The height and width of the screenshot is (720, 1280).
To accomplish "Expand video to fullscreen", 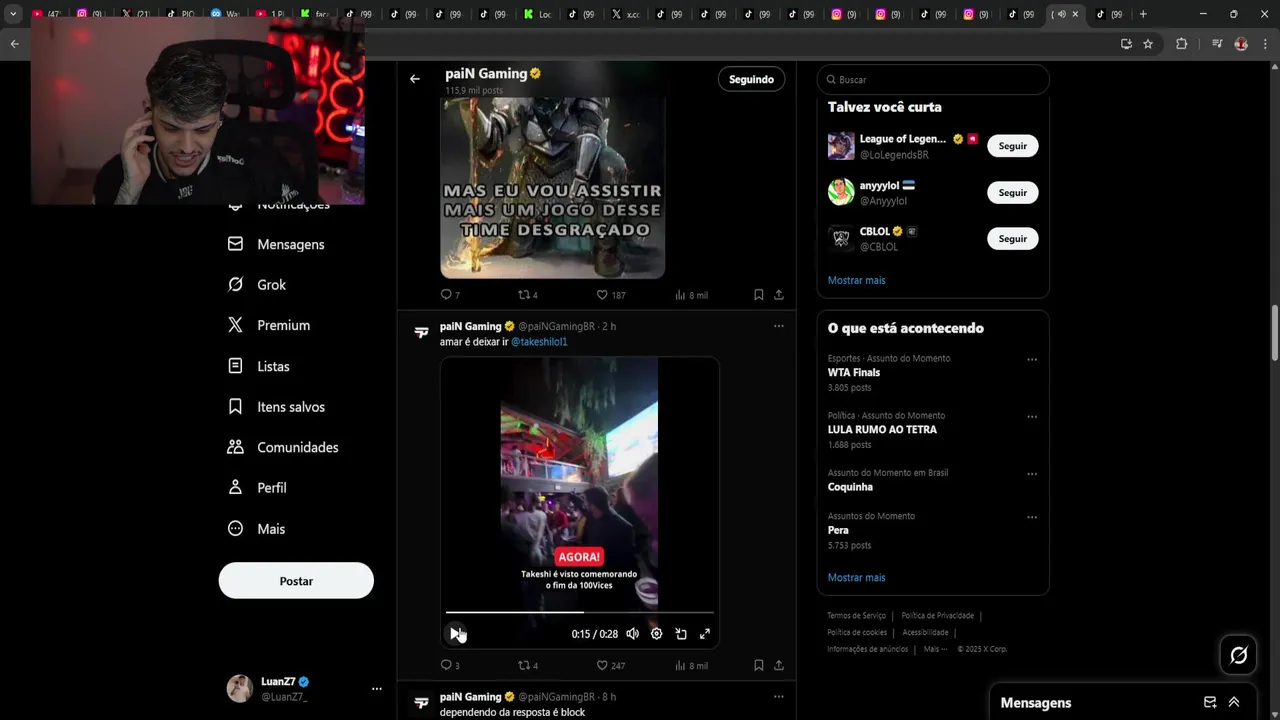I will click(705, 634).
